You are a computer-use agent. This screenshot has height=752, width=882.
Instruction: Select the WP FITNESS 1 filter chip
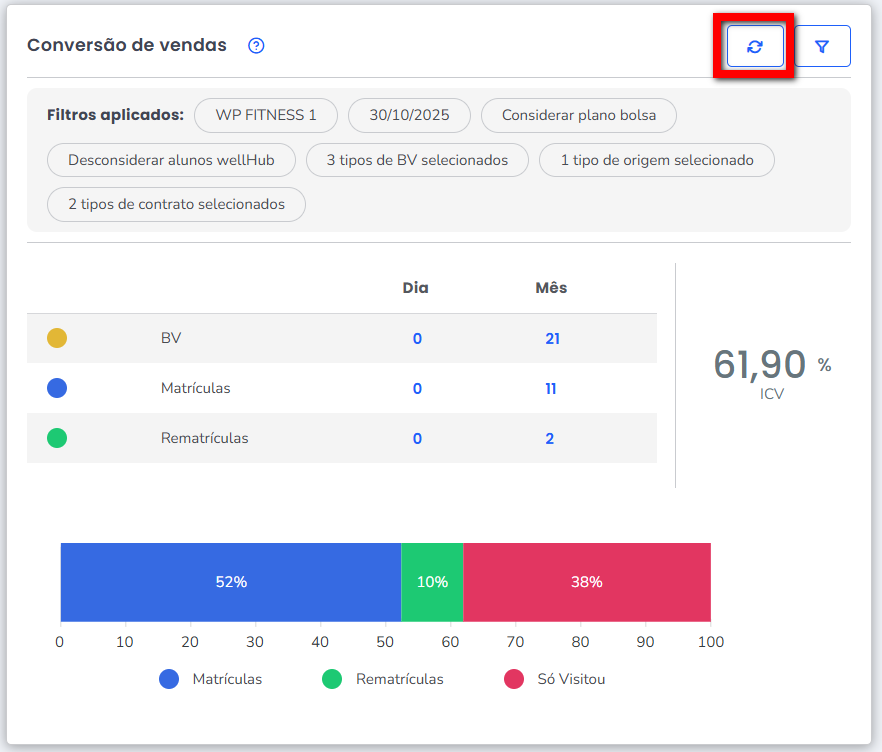click(266, 115)
